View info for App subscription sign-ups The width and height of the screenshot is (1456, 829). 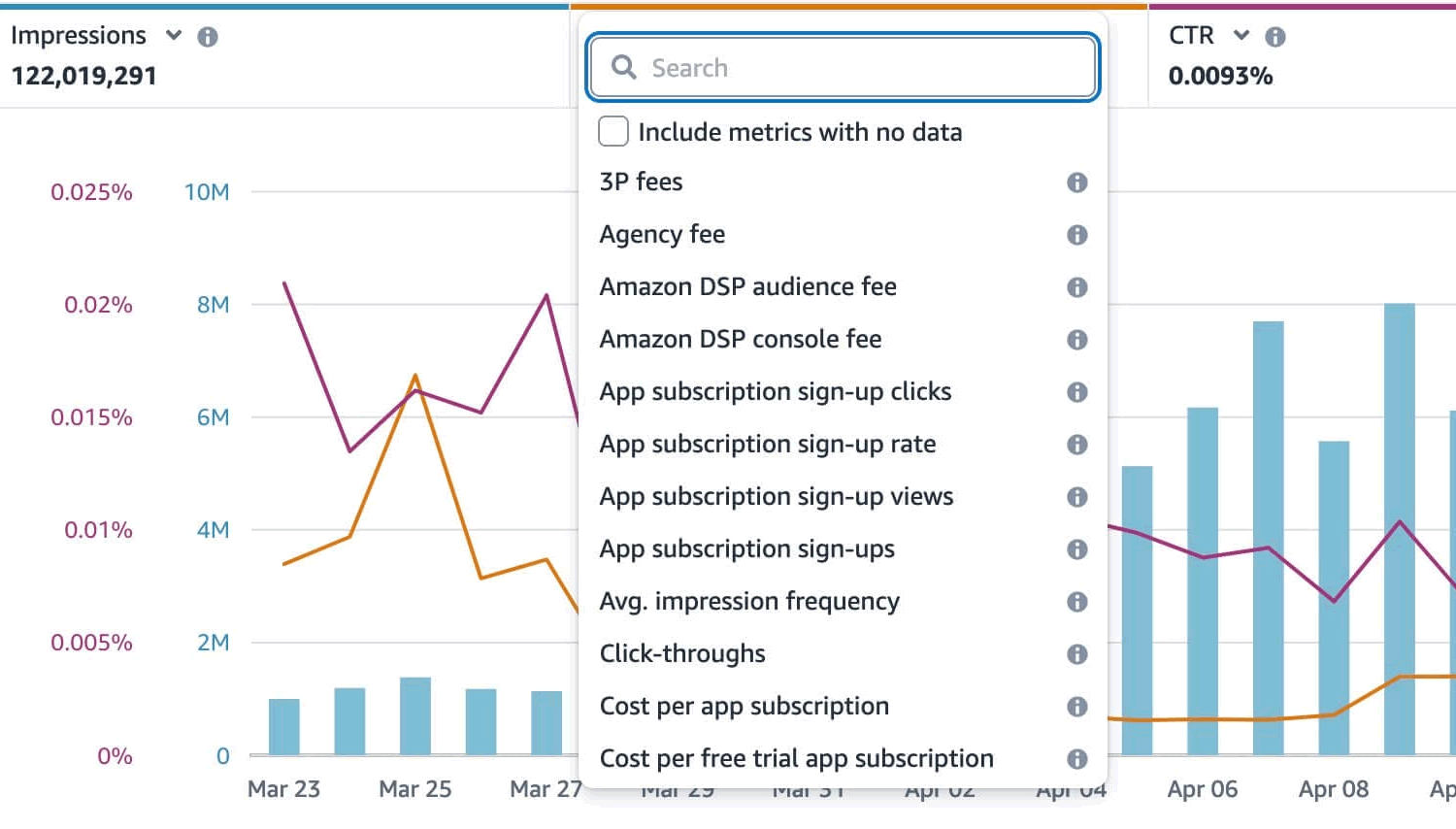pos(1077,549)
